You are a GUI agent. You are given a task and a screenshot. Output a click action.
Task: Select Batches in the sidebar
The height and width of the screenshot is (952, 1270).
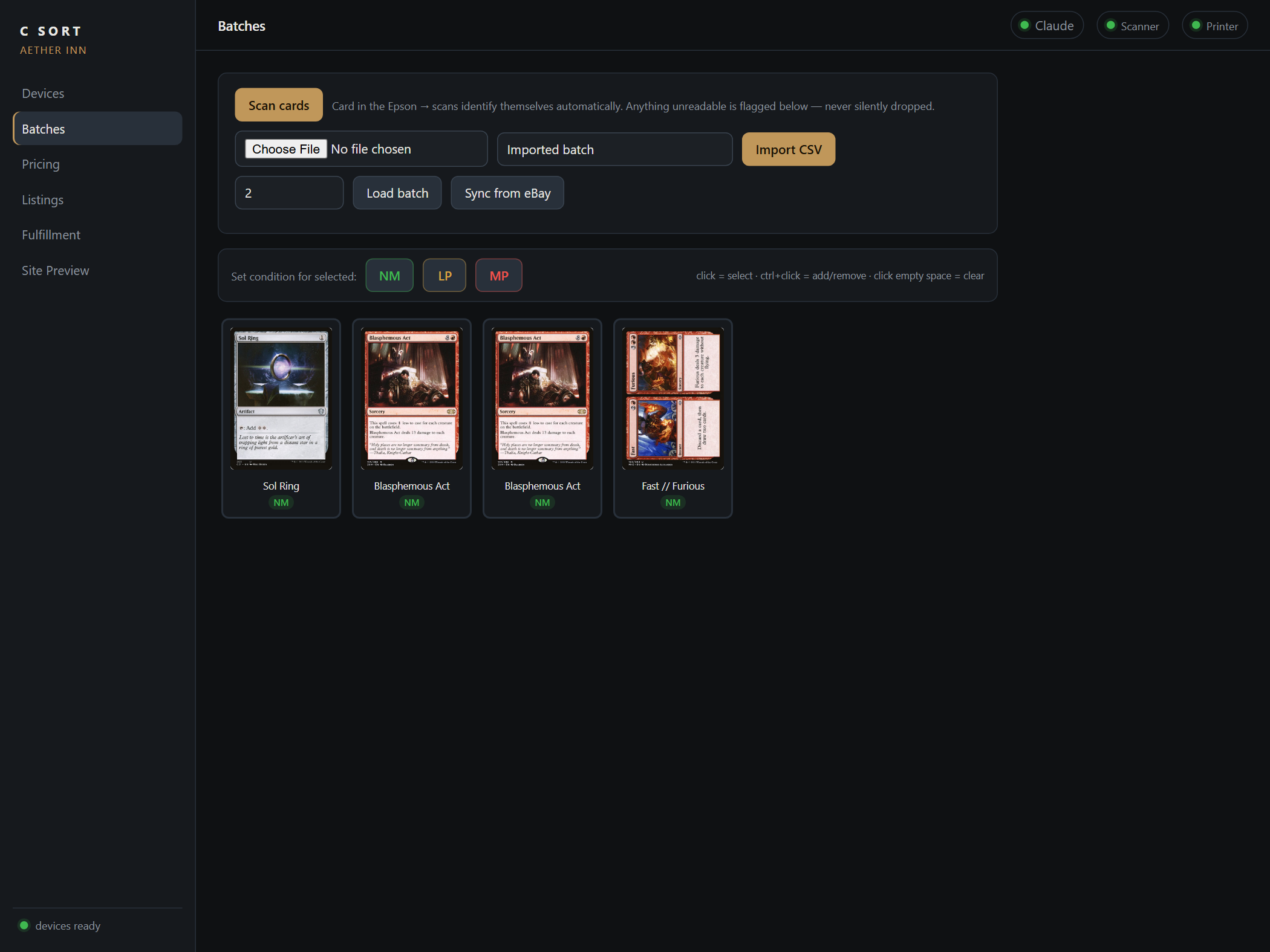click(x=97, y=129)
